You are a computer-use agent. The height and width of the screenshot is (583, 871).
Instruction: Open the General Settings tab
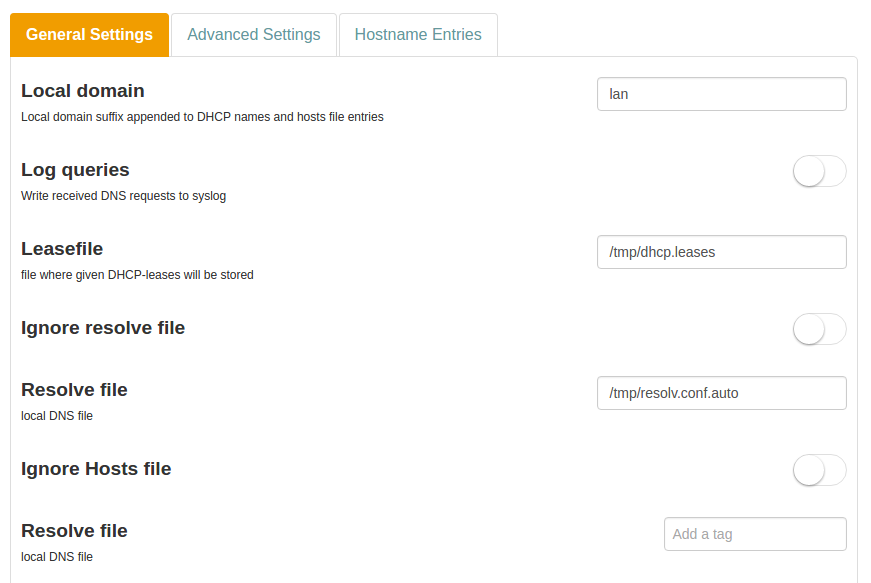(89, 35)
